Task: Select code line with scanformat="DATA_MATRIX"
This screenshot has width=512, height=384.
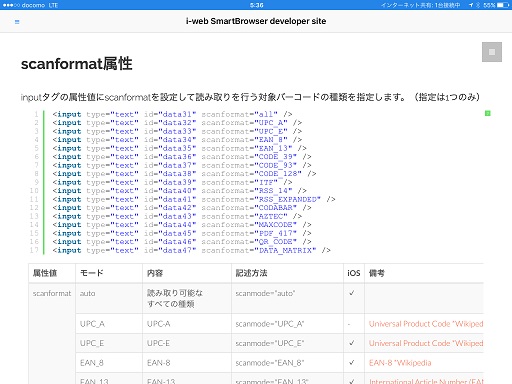Action: tap(192, 250)
